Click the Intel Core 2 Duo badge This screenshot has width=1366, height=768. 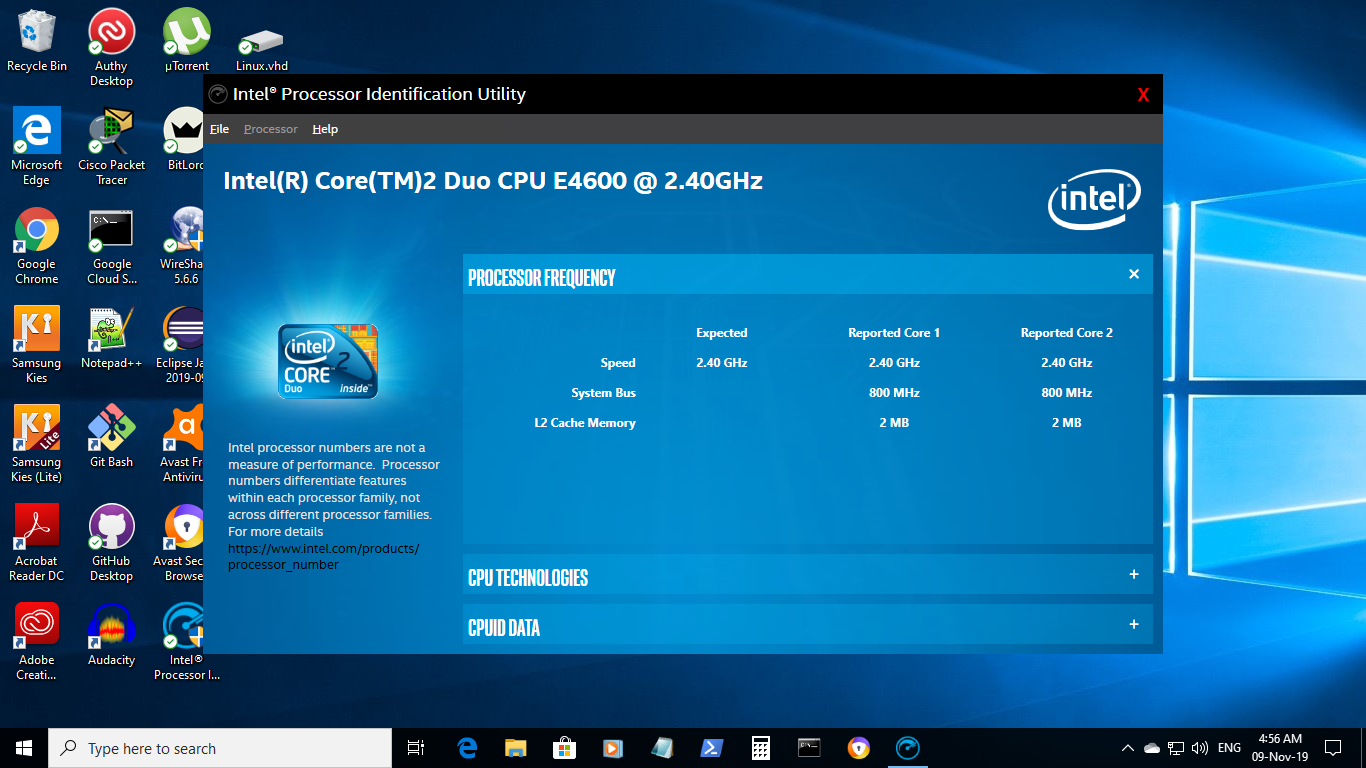pos(328,361)
